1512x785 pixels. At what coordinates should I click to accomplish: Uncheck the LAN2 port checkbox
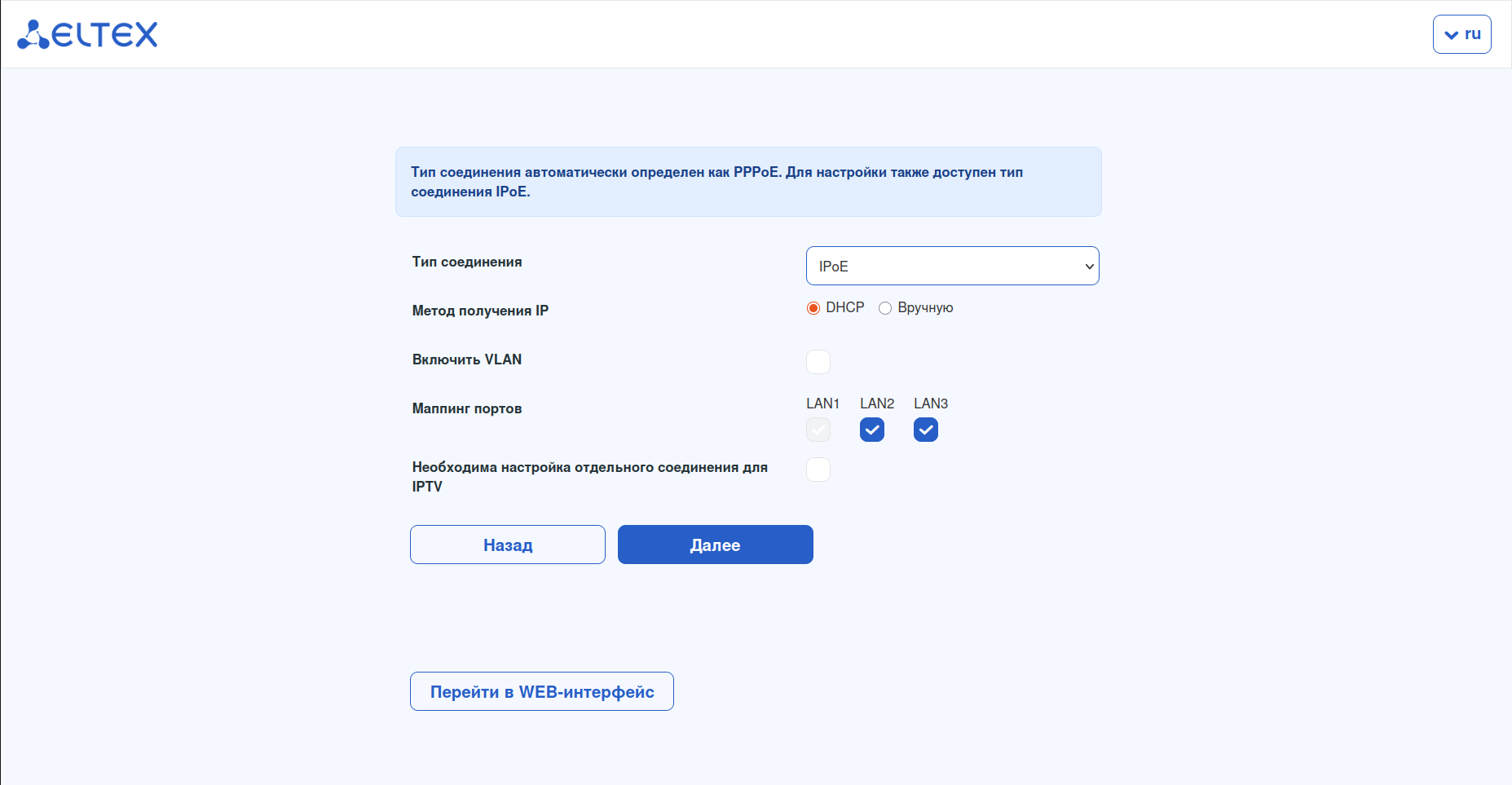[x=872, y=430]
